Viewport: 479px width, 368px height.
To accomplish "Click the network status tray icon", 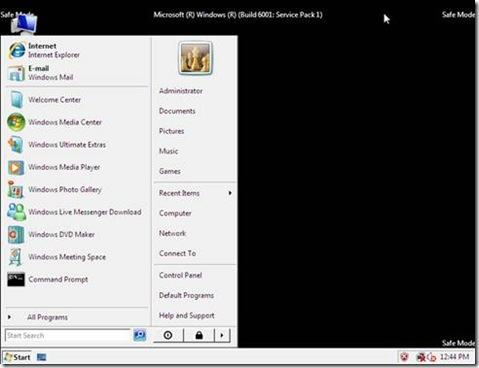I will click(421, 357).
